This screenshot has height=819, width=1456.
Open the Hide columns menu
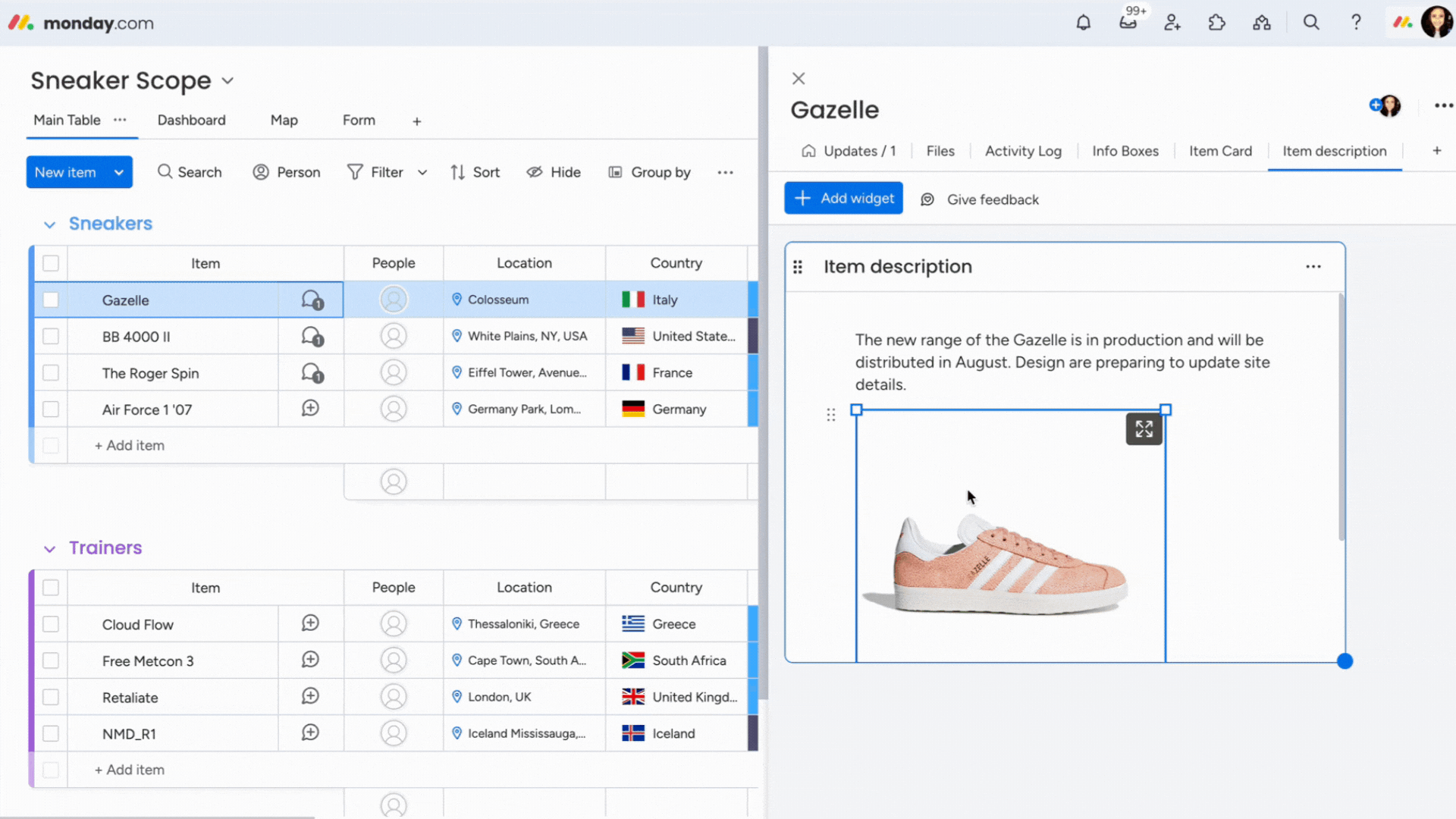tap(554, 172)
